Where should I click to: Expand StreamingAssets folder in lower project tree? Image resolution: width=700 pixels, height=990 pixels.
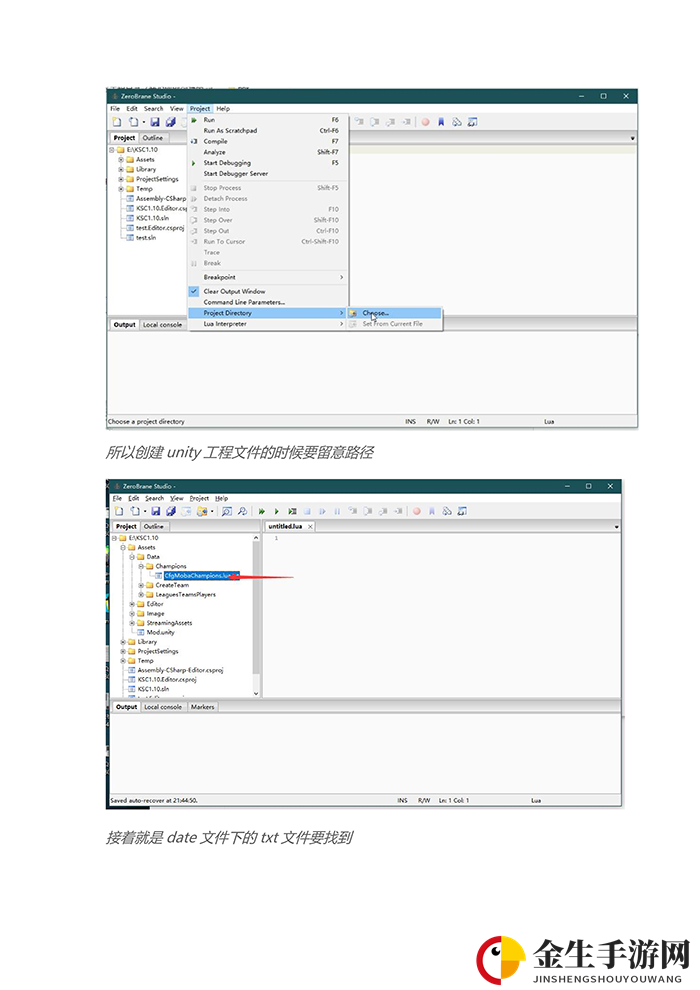coord(133,623)
